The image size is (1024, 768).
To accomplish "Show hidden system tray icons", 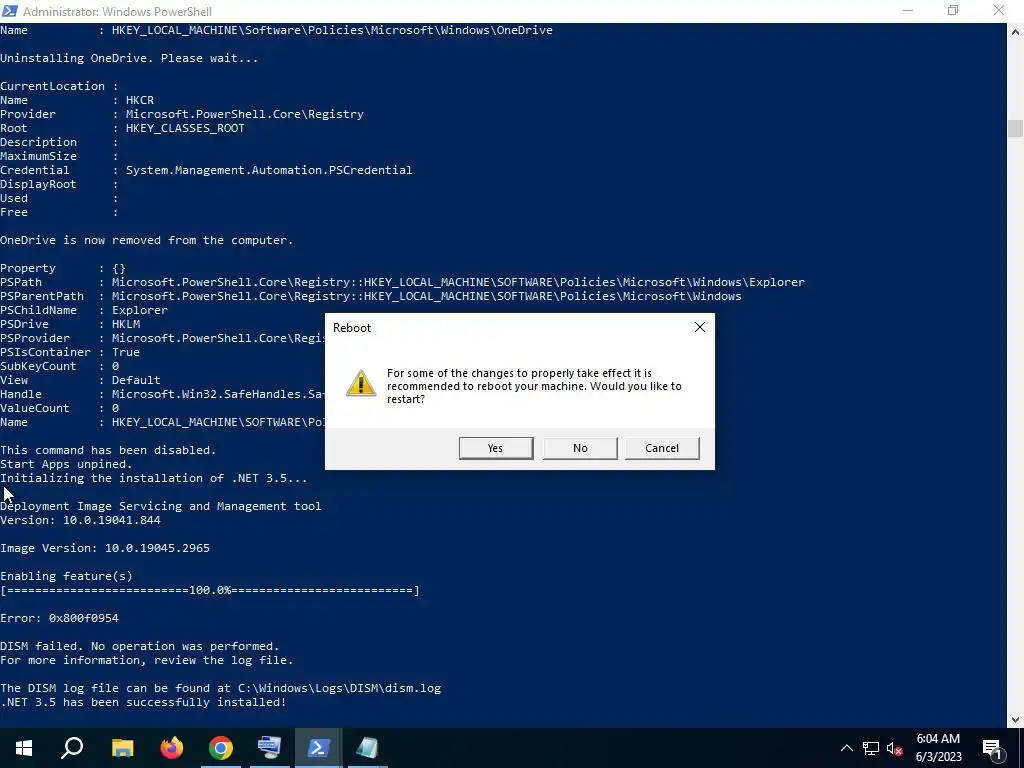I will point(846,748).
